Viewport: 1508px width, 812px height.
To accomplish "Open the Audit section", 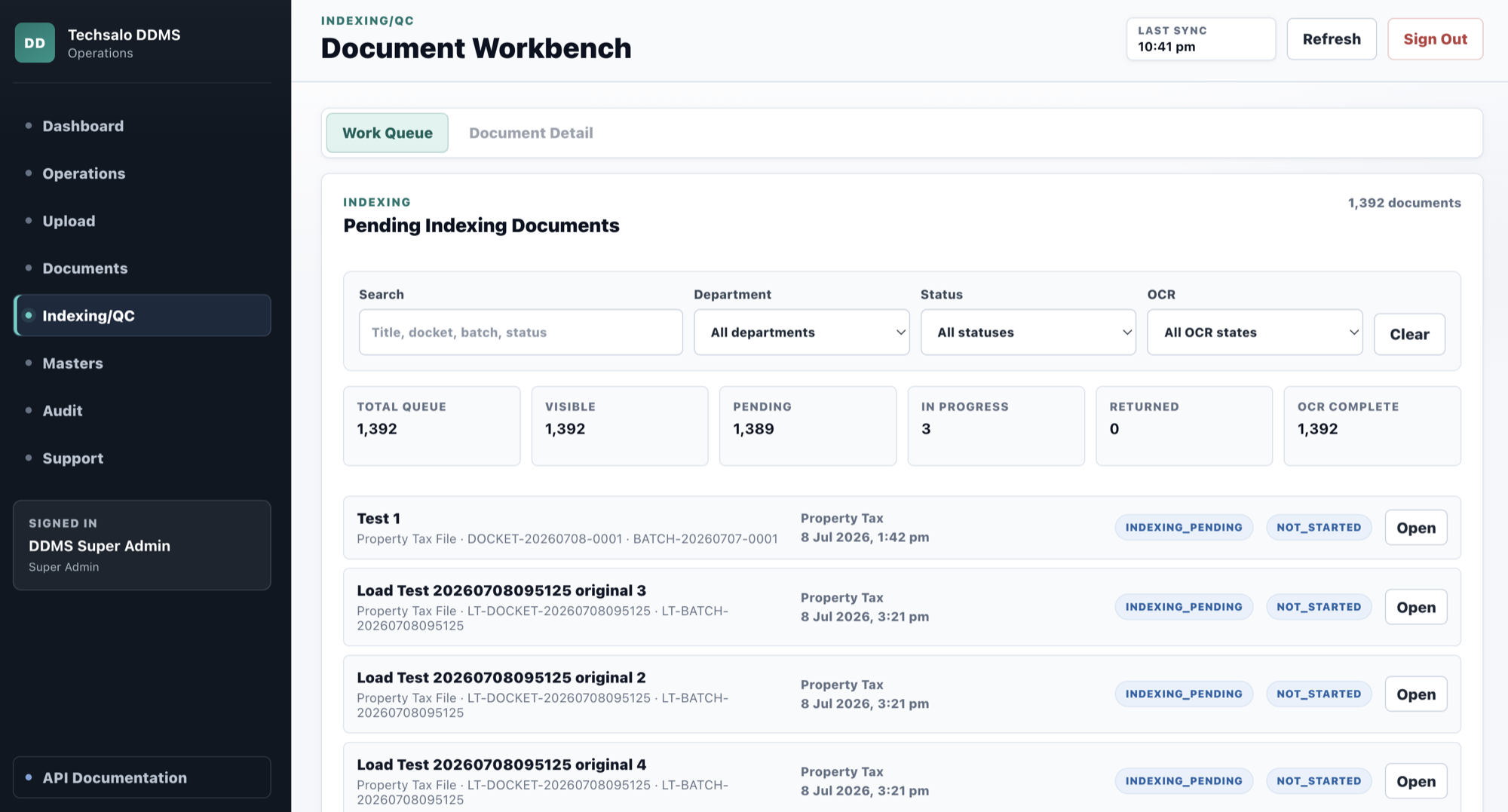I will pyautogui.click(x=142, y=410).
